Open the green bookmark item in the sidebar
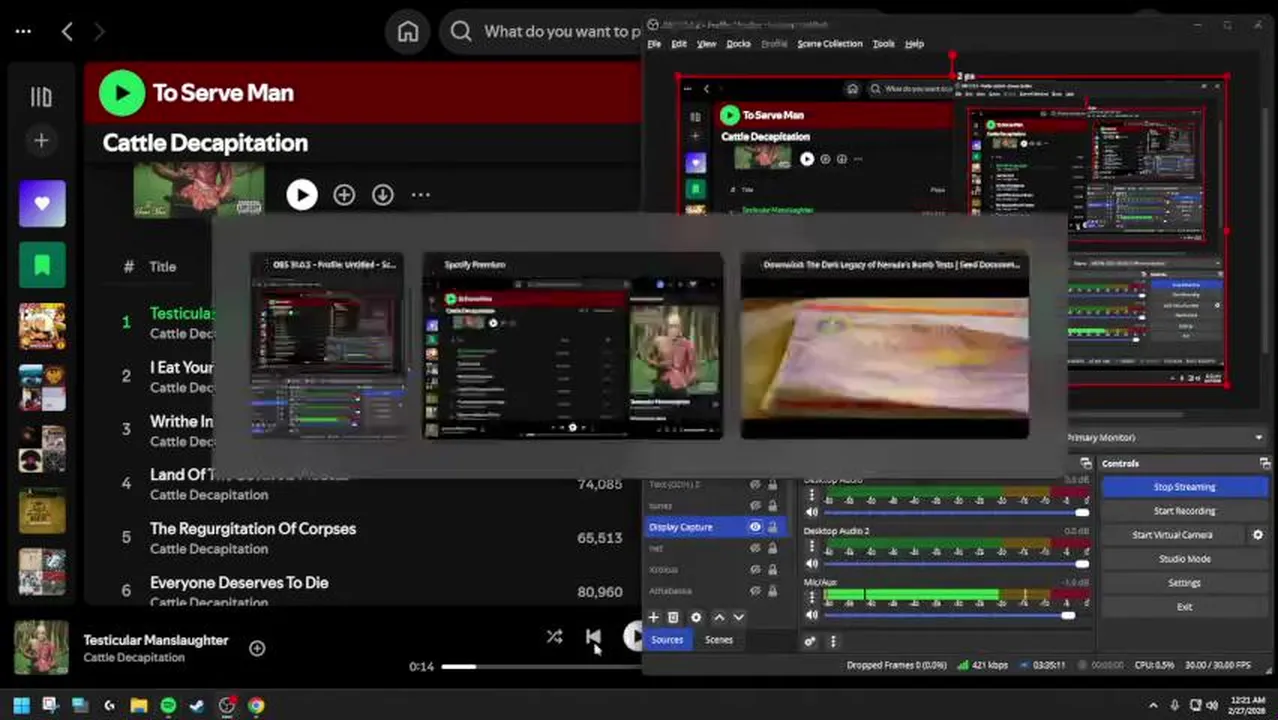Viewport: 1278px width, 720px height. click(x=42, y=265)
